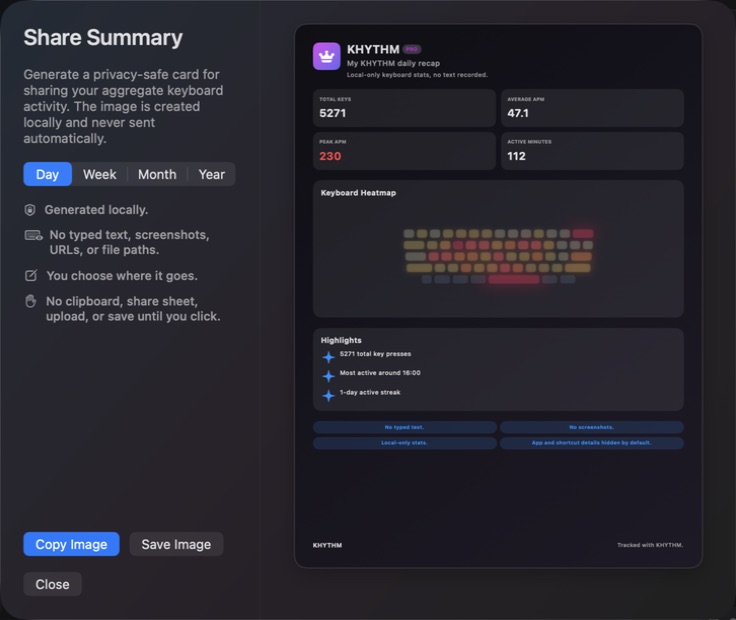Click the sparkle icon beside 1-day active streak
736x620 pixels.
click(x=329, y=395)
